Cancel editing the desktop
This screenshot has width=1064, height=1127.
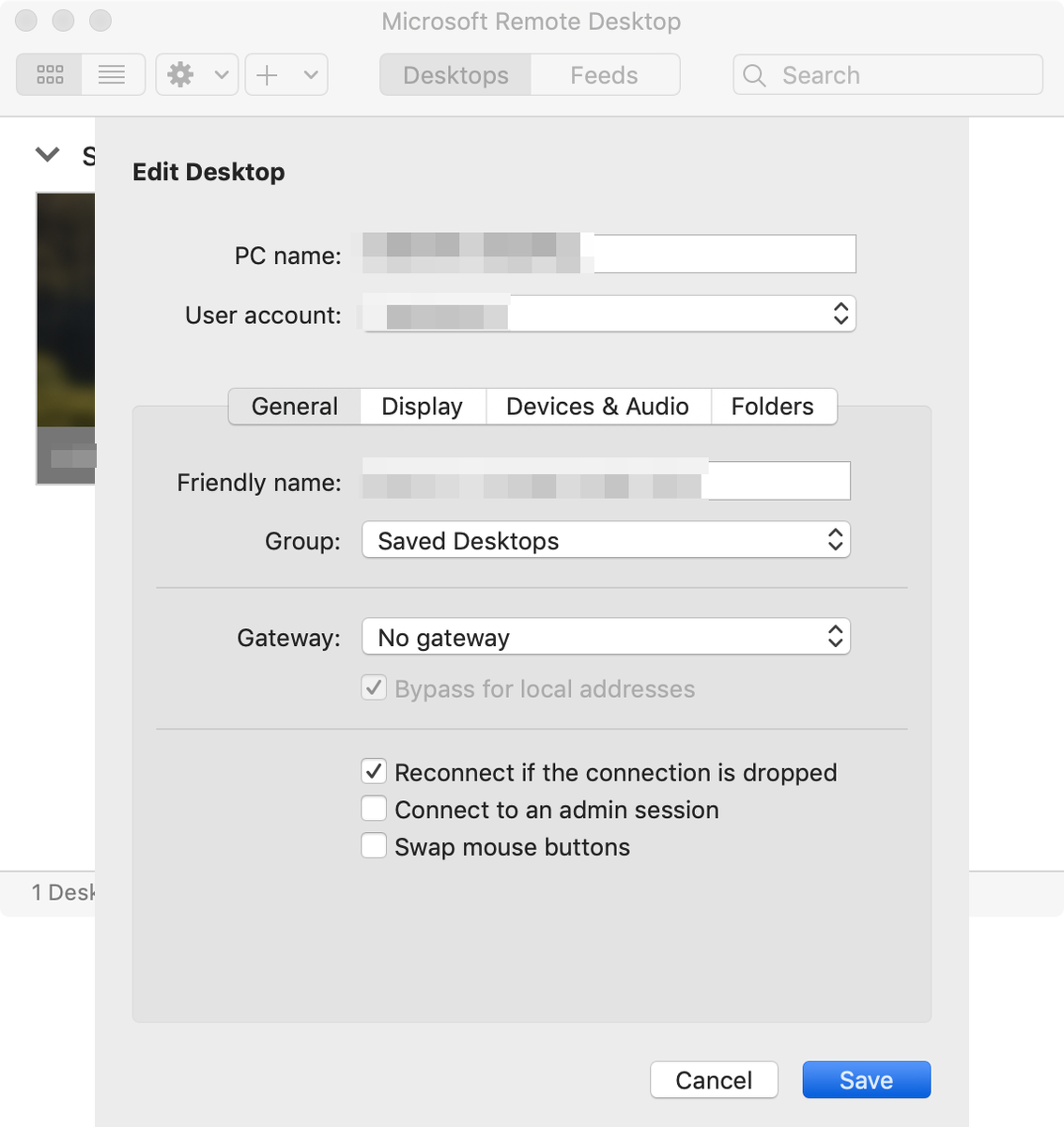[714, 1080]
